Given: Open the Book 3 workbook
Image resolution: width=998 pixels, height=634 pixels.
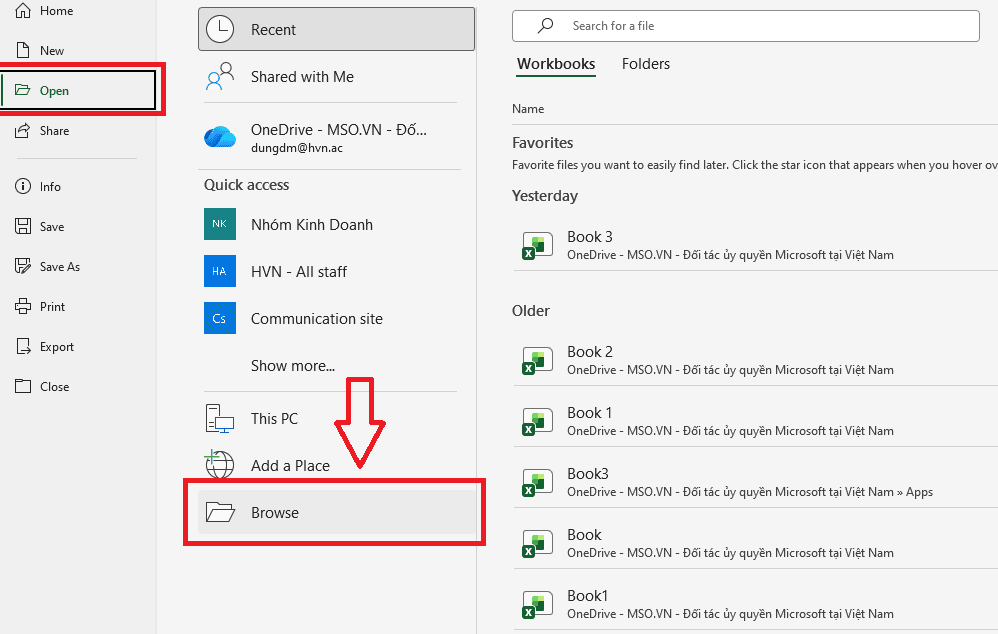Looking at the screenshot, I should [x=756, y=246].
